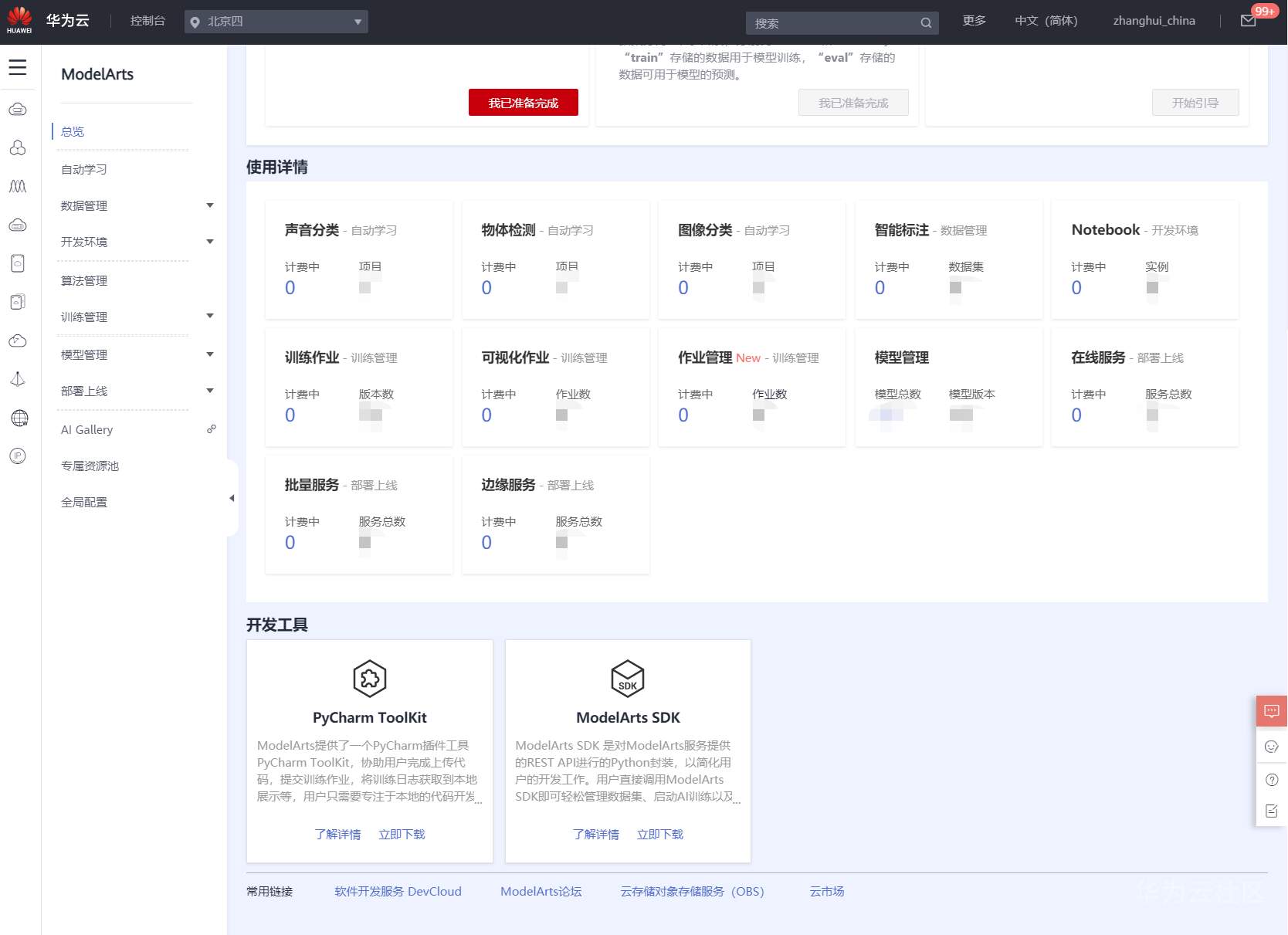
Task: Click the location pin in region selector
Action: point(195,22)
